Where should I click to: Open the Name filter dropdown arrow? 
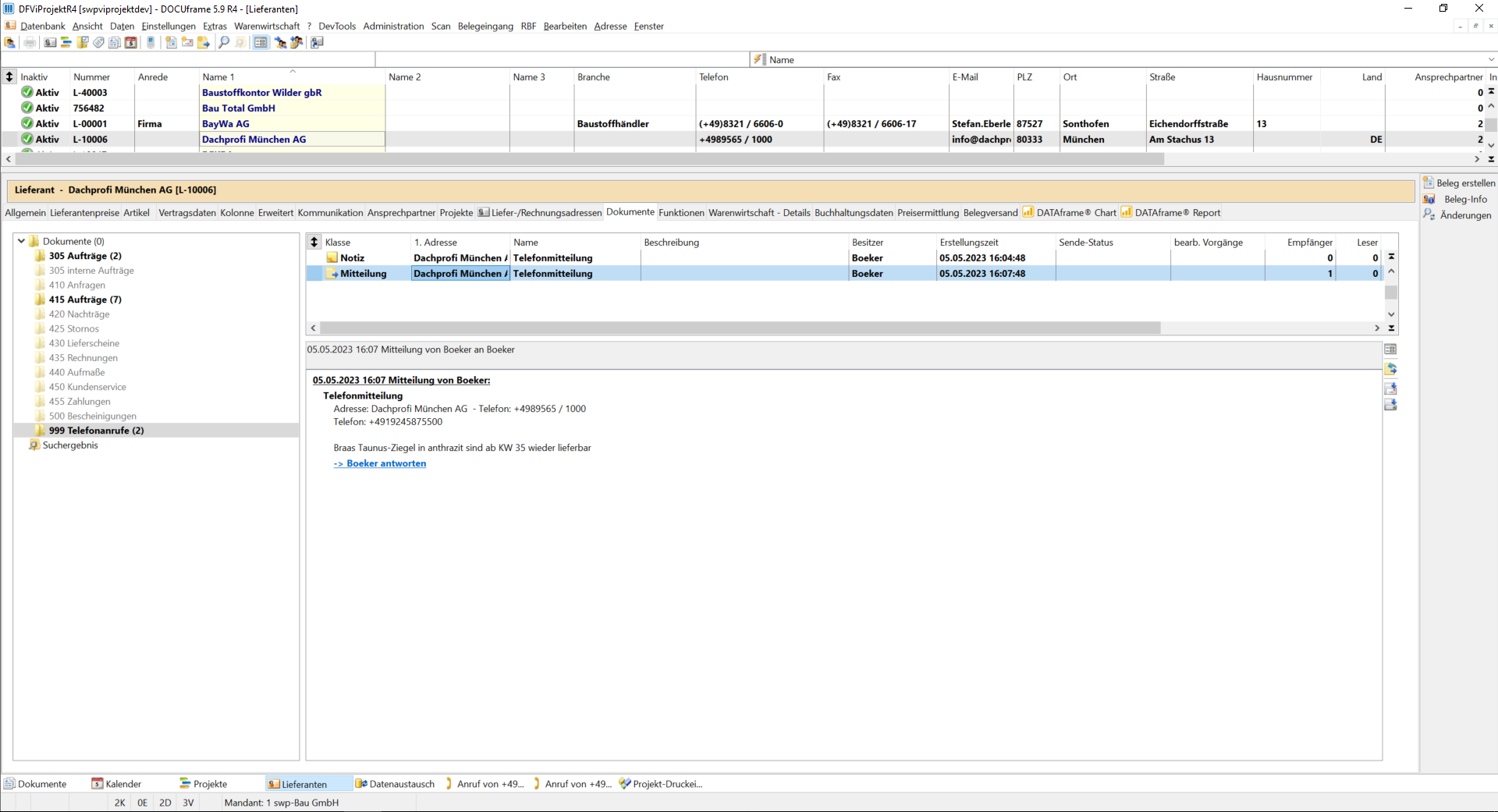click(x=1491, y=59)
